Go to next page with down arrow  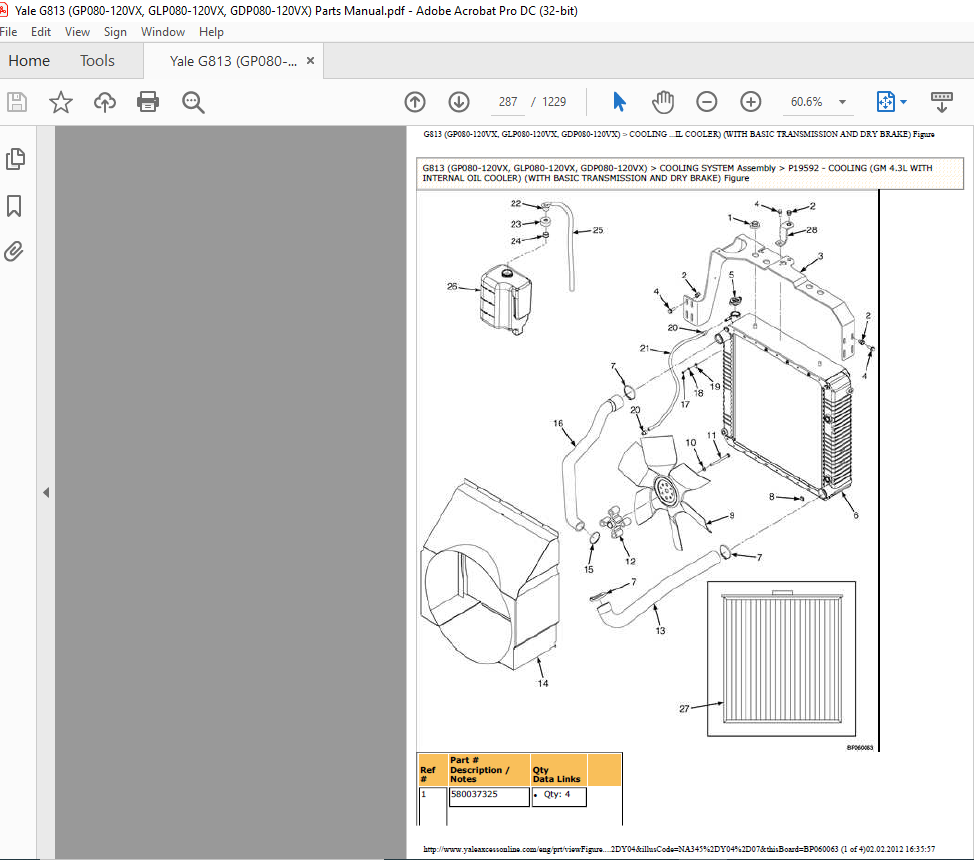point(458,102)
